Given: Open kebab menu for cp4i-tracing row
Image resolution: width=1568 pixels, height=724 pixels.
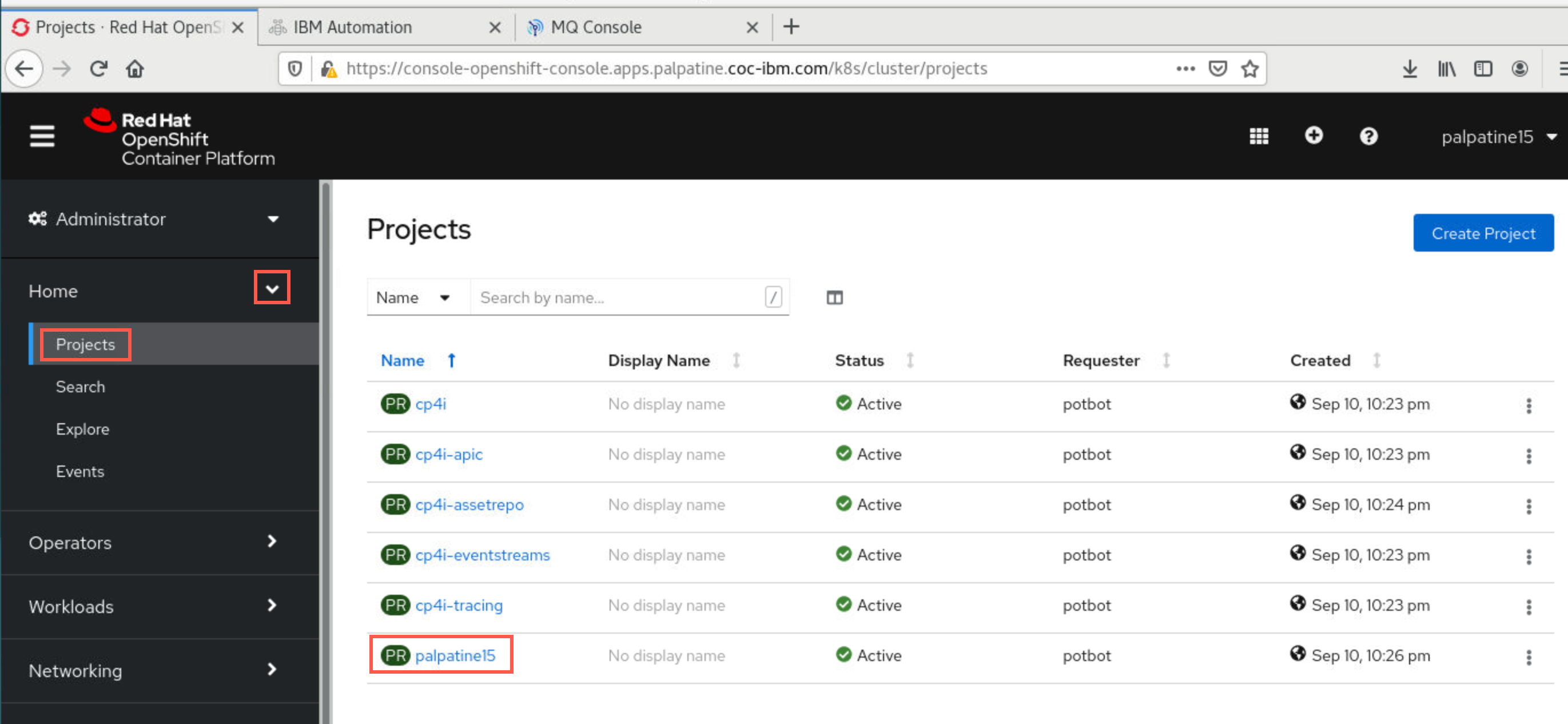Looking at the screenshot, I should 1528,607.
